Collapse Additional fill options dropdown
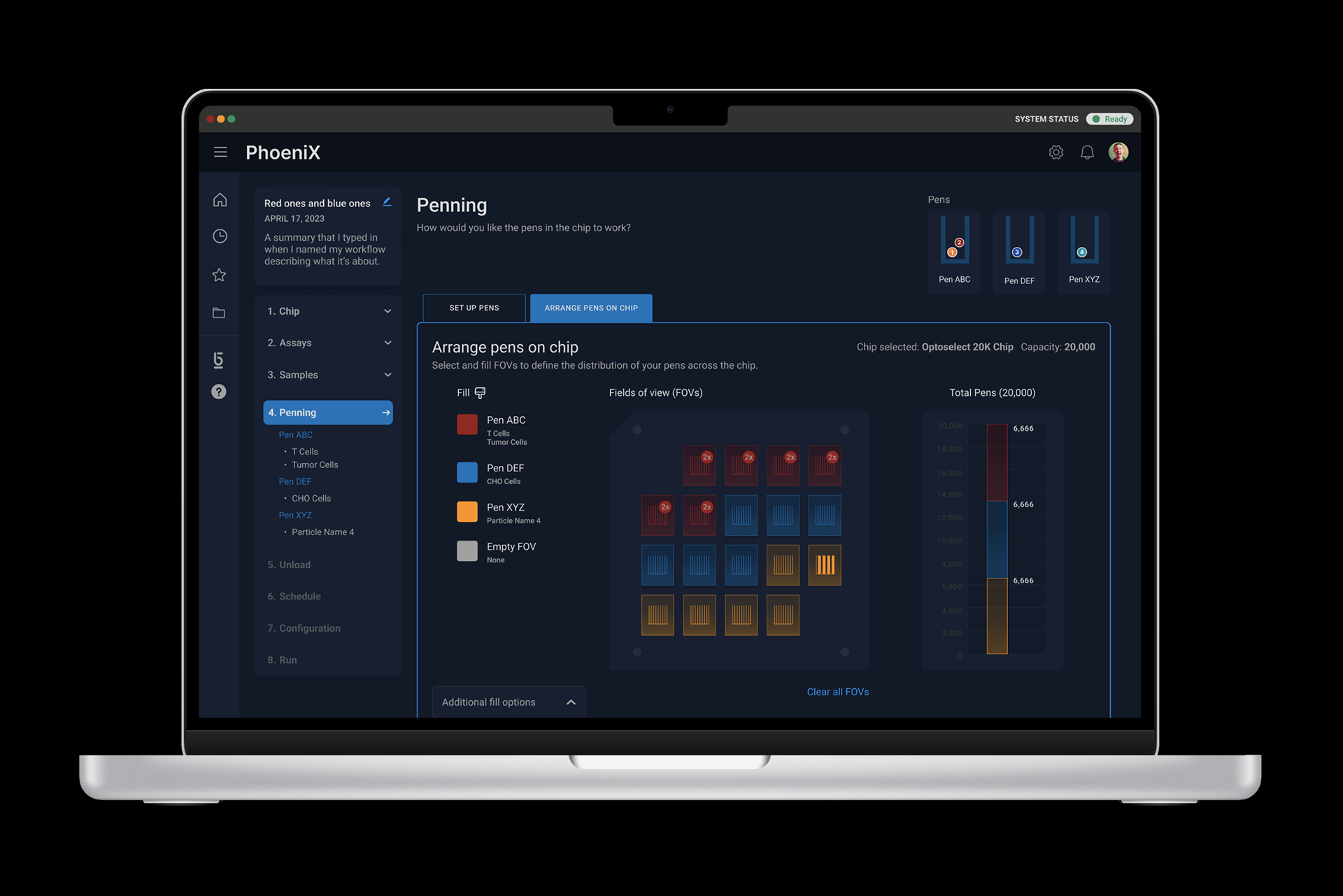 point(571,702)
